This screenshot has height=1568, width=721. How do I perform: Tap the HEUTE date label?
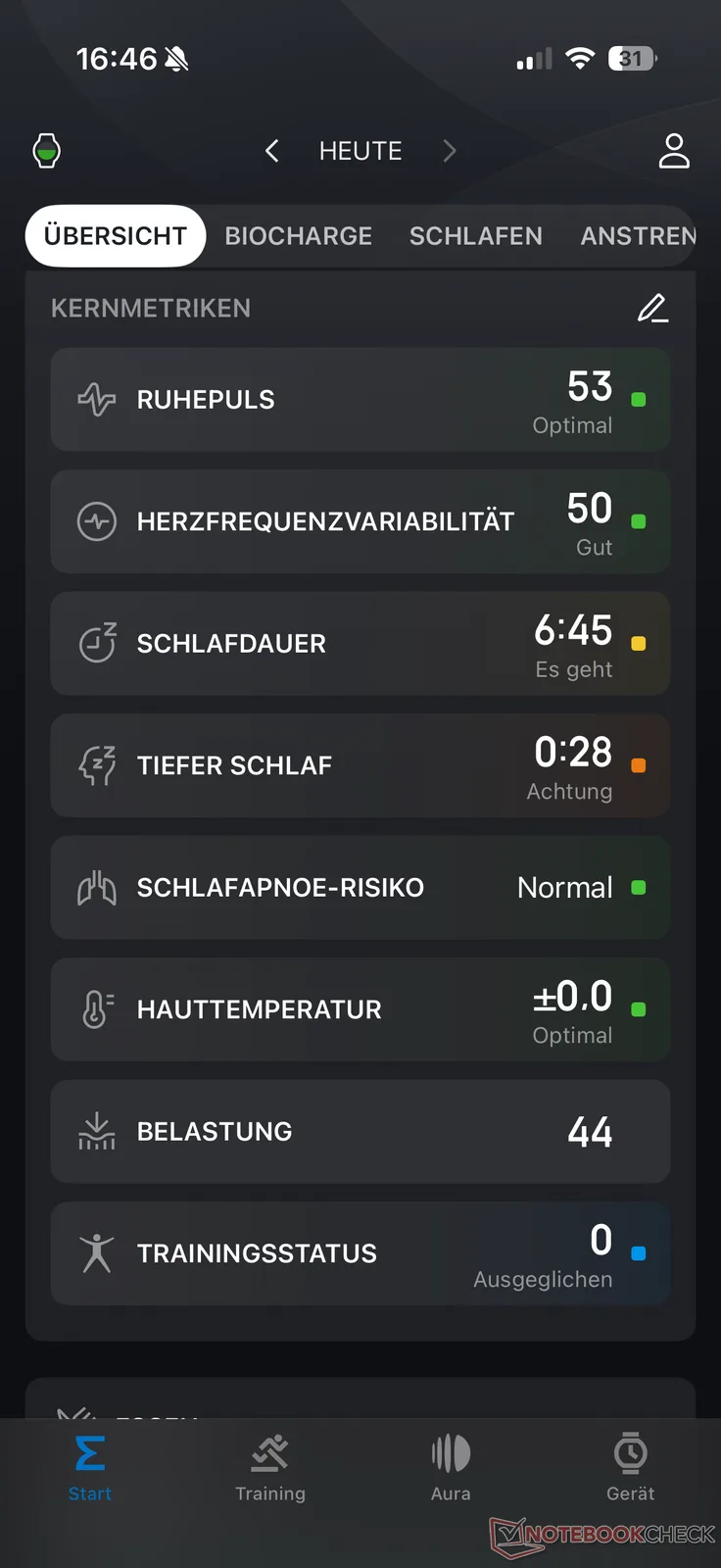[x=360, y=151]
